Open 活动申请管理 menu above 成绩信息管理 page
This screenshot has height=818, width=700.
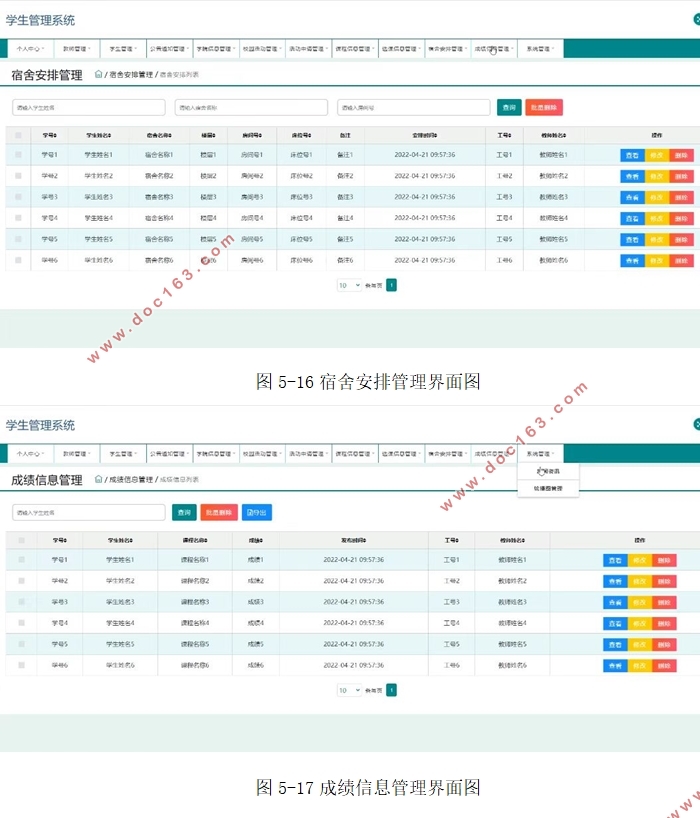(308, 453)
